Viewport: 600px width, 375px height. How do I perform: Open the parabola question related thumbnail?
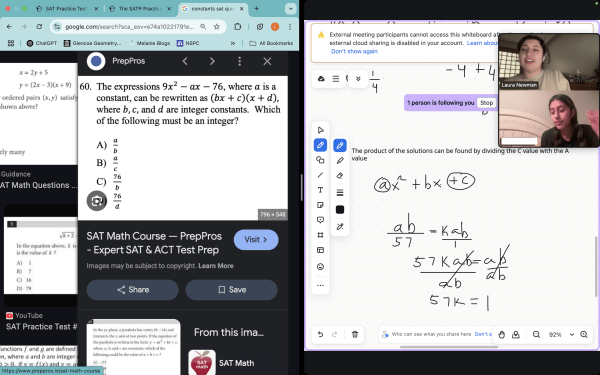point(134,347)
